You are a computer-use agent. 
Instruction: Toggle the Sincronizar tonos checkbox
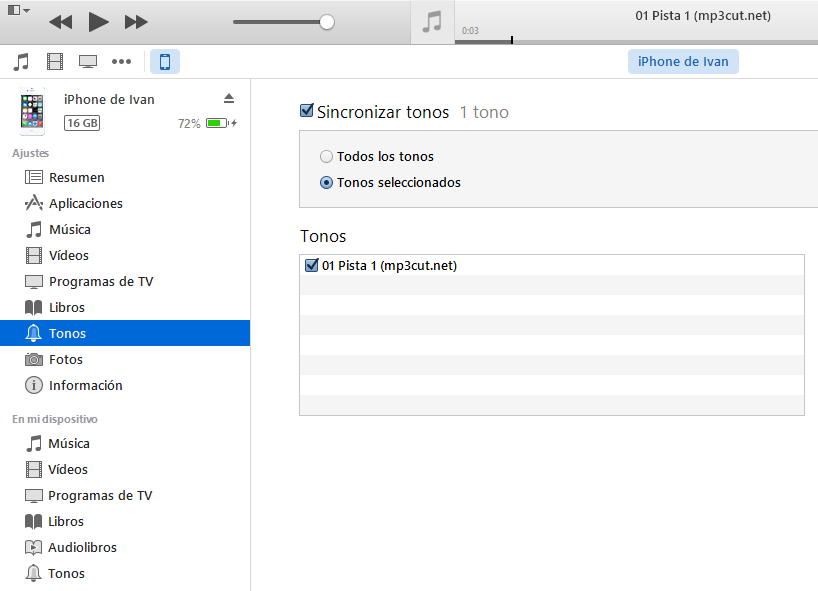tap(307, 111)
